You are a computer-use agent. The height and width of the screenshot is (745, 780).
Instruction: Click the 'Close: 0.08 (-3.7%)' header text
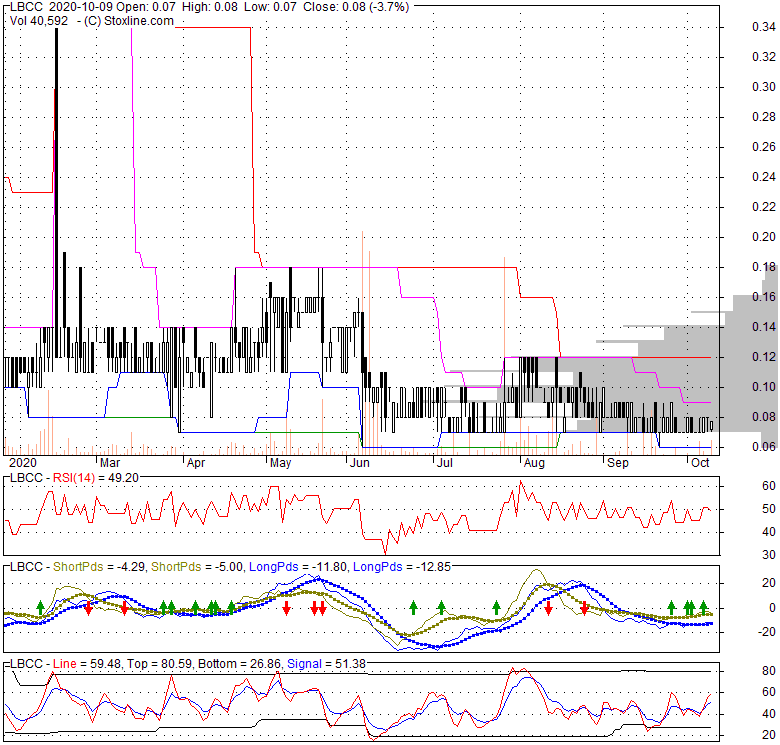[356, 7]
